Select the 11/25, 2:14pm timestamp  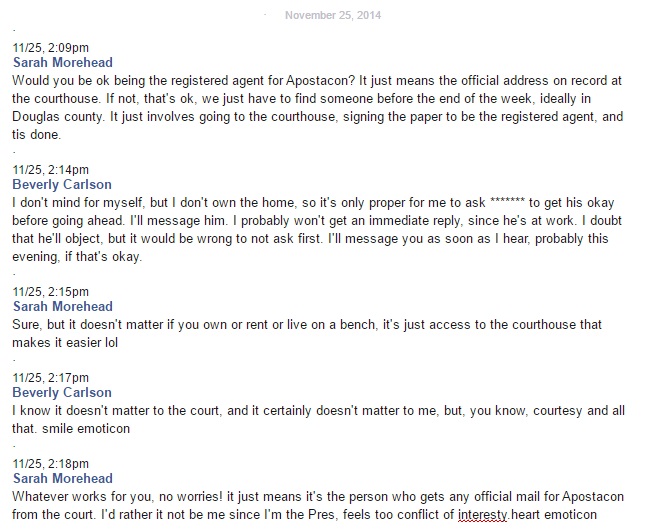click(51, 170)
